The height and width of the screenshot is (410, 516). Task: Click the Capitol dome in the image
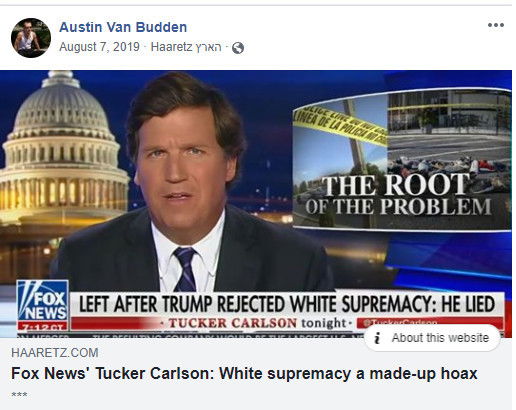tap(62, 147)
